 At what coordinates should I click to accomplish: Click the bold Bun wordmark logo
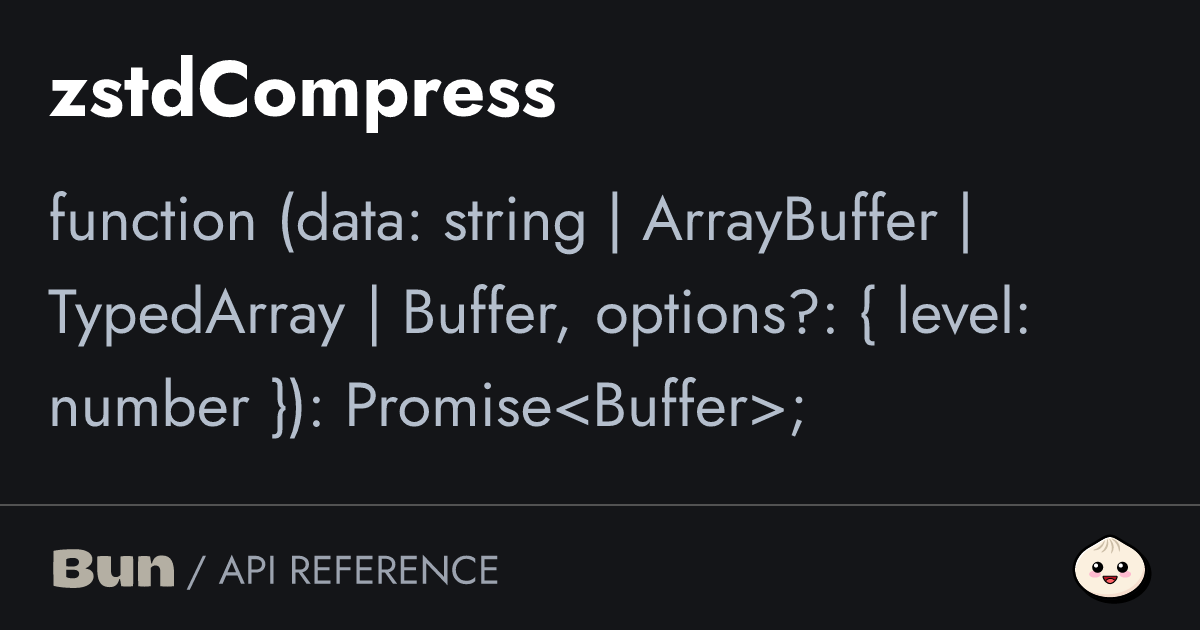(113, 569)
